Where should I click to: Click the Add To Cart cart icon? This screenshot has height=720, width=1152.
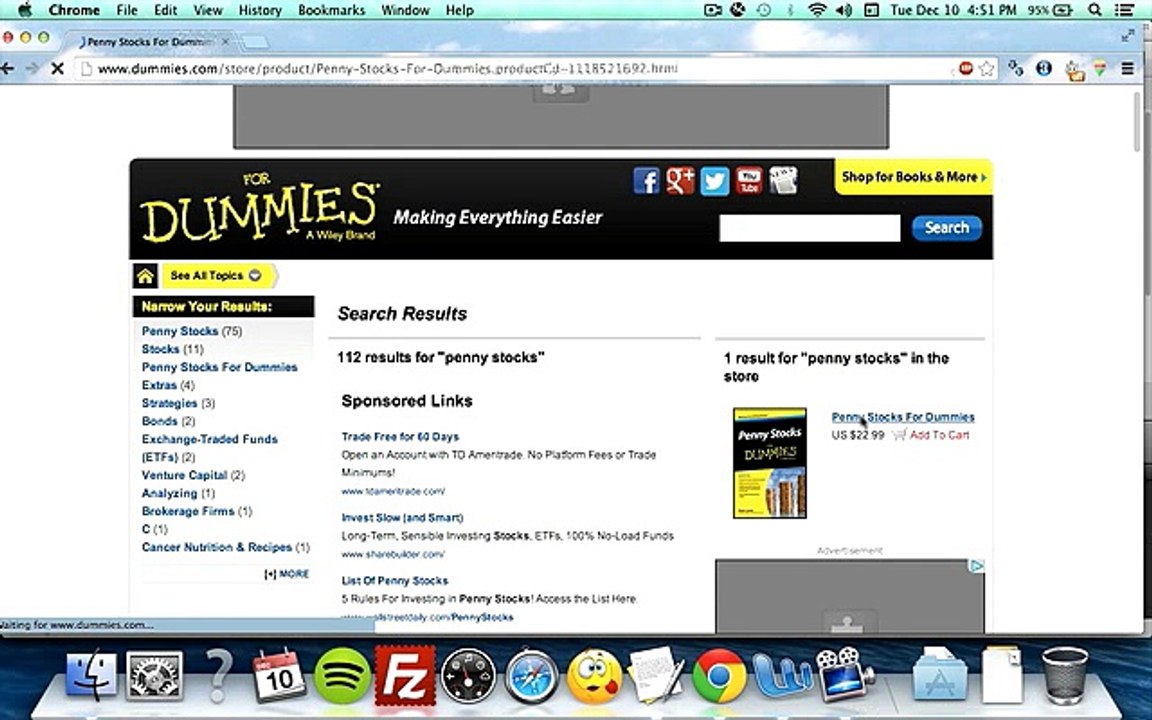[x=899, y=435]
